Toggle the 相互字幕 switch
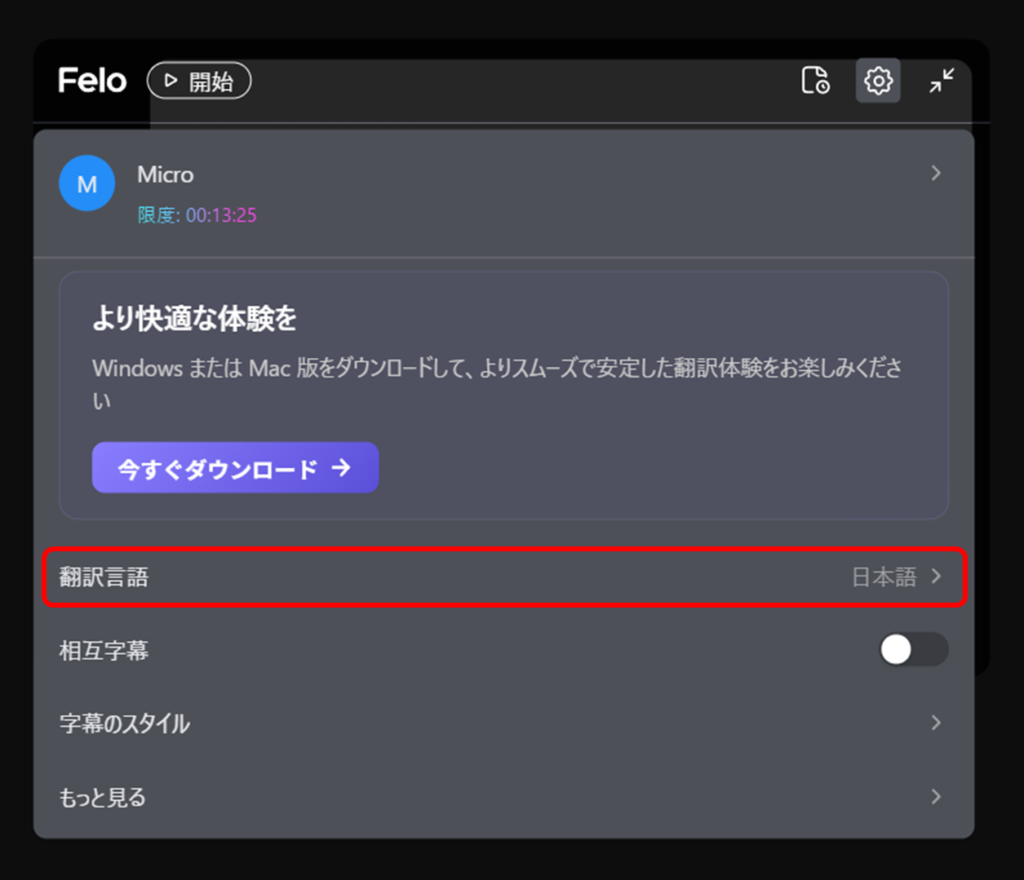Screen dimensions: 1024x880 click(x=913, y=650)
